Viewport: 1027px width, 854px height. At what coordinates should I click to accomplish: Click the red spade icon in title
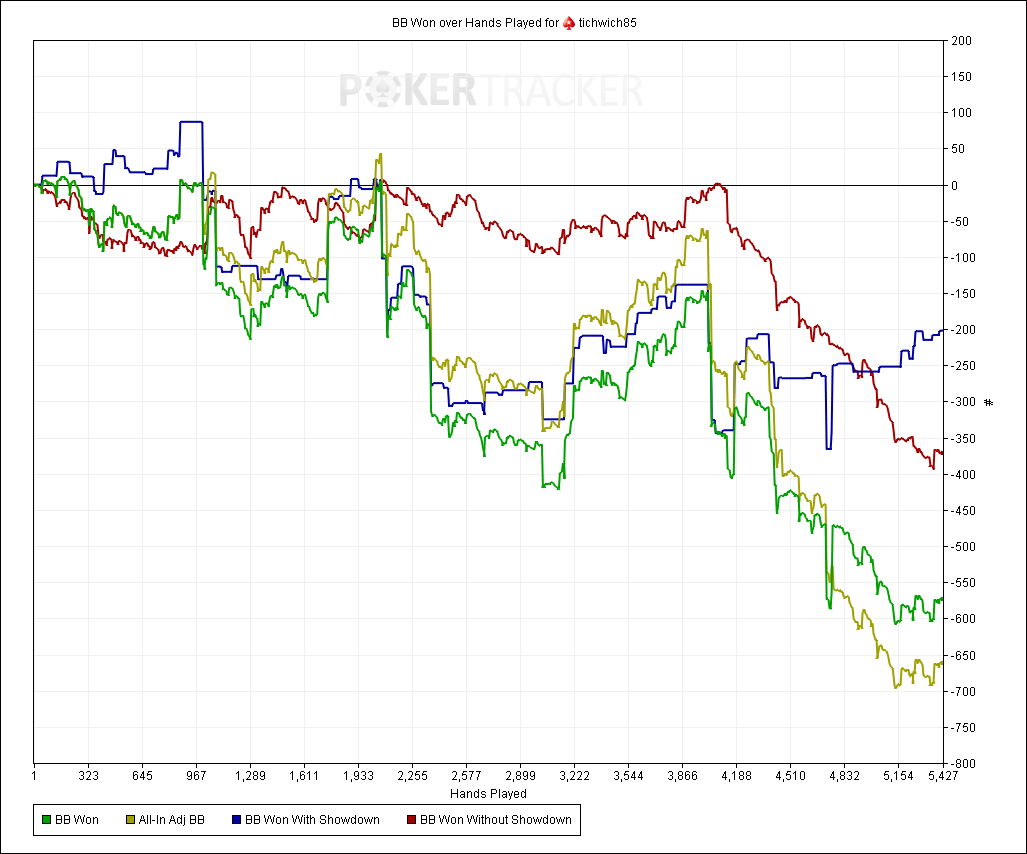tap(569, 24)
